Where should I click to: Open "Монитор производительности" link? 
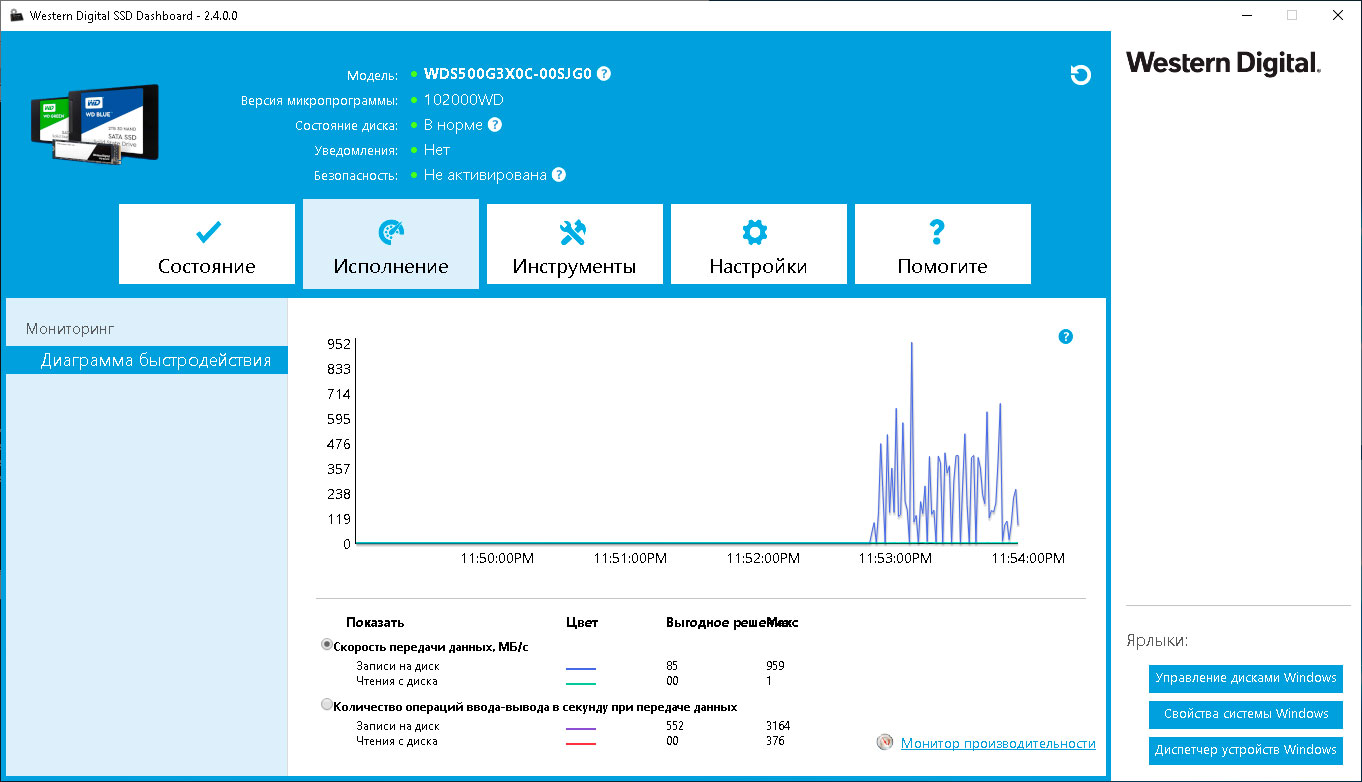(x=998, y=743)
